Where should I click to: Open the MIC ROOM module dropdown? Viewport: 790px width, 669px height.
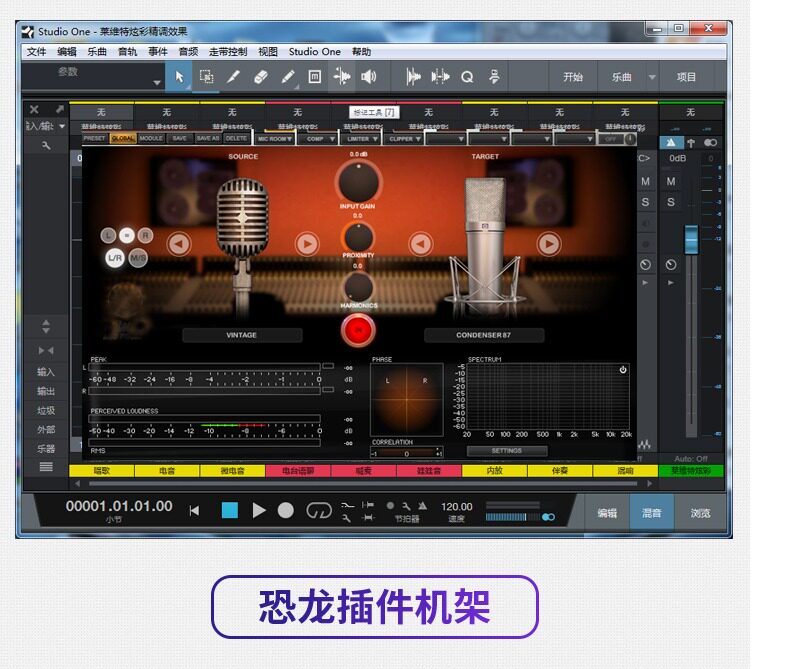(275, 139)
